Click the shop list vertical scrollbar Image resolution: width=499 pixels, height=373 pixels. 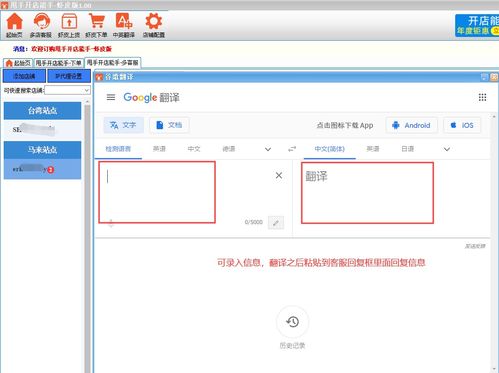pos(87,236)
